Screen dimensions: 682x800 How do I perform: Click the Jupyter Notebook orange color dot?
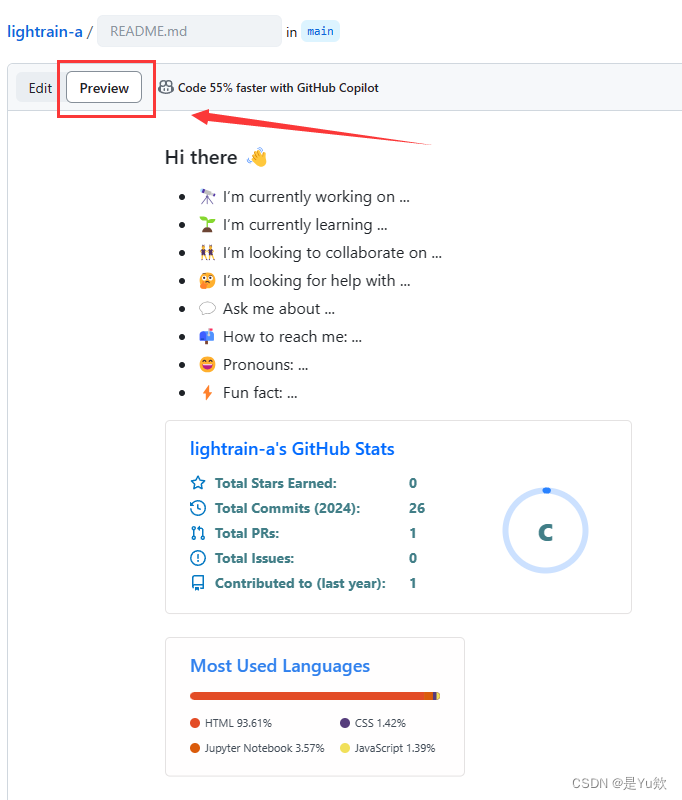coord(195,748)
